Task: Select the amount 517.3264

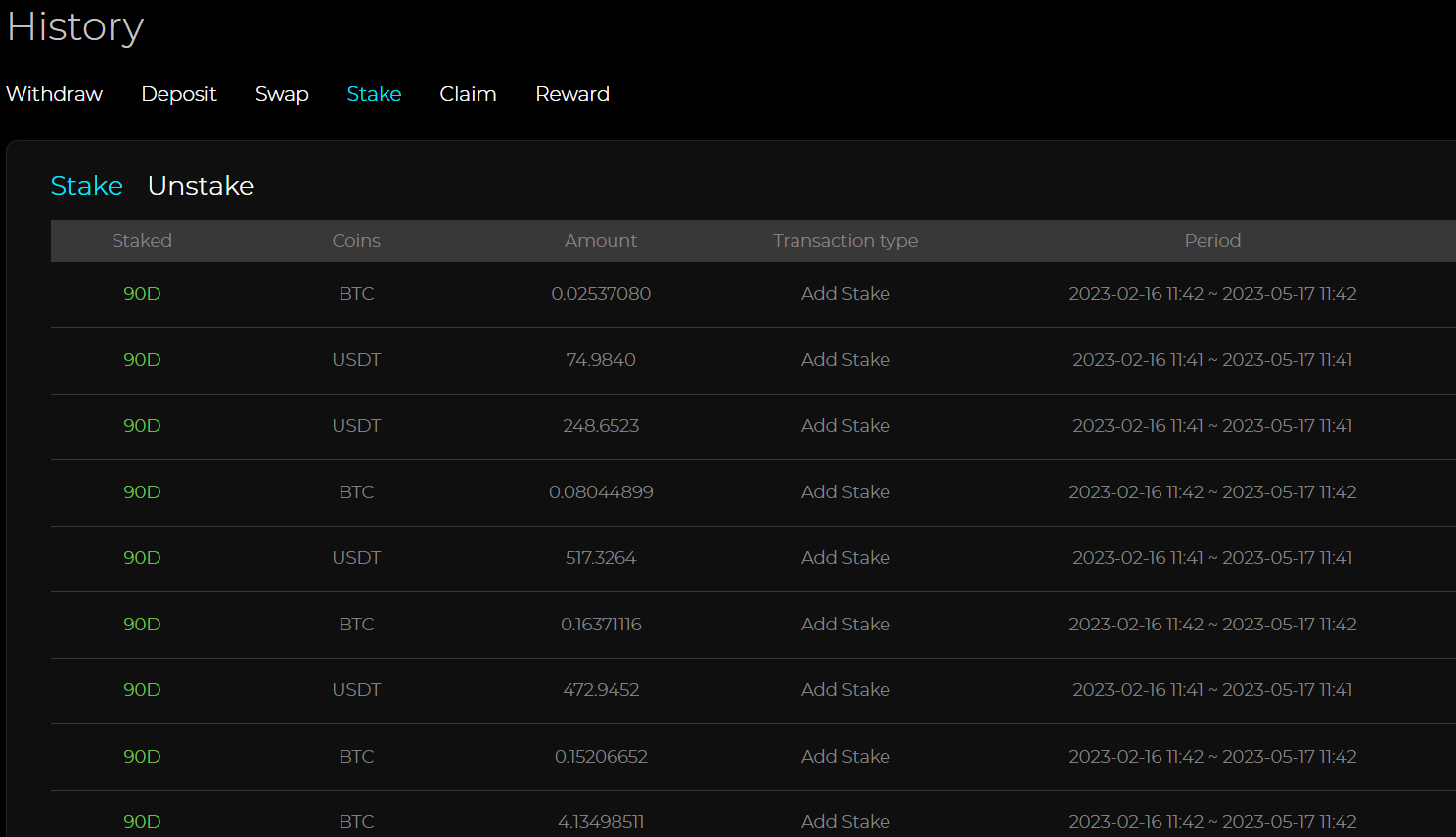Action: pos(601,558)
